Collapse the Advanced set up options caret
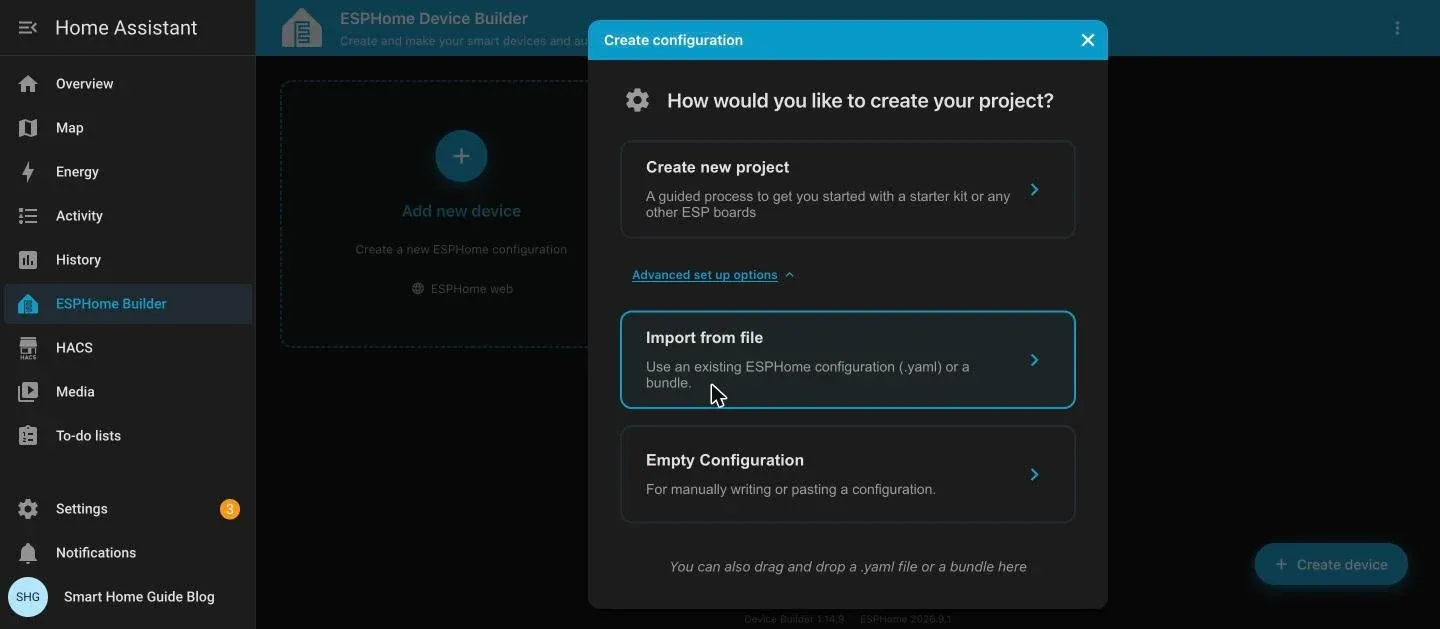This screenshot has width=1440, height=629. click(789, 275)
